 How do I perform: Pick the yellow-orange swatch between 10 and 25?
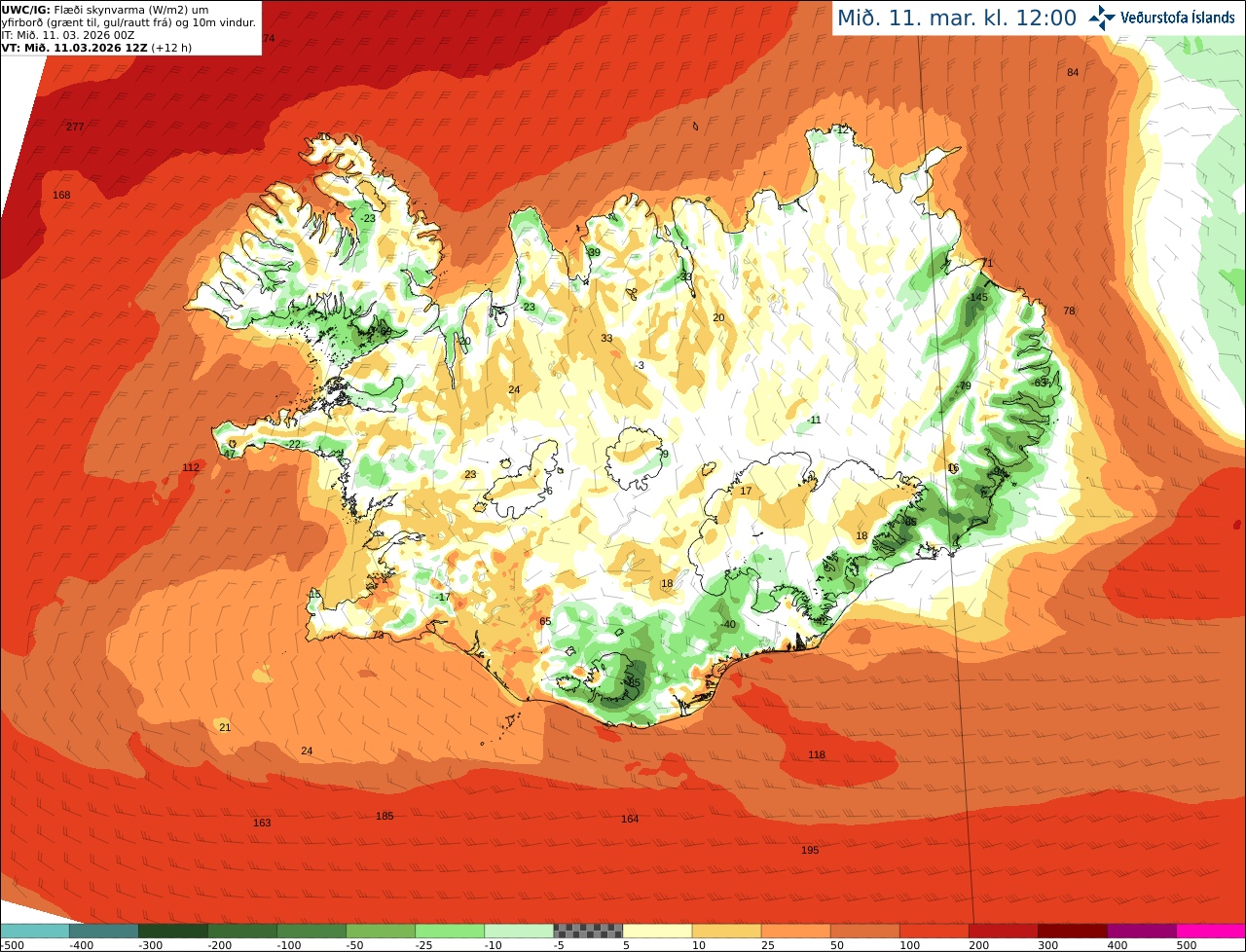pyautogui.click(x=726, y=931)
